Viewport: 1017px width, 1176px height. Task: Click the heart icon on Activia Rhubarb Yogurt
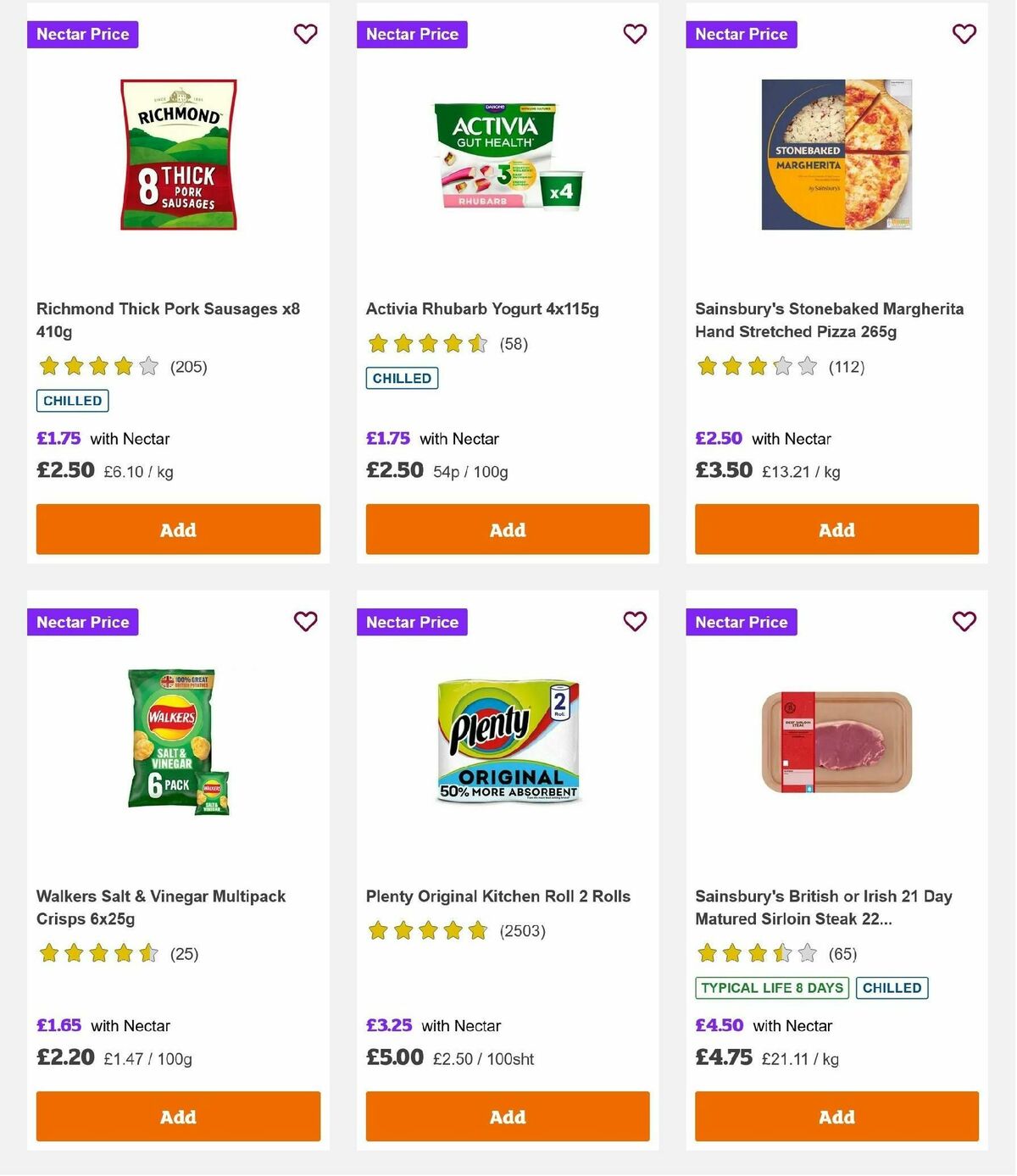tap(634, 34)
